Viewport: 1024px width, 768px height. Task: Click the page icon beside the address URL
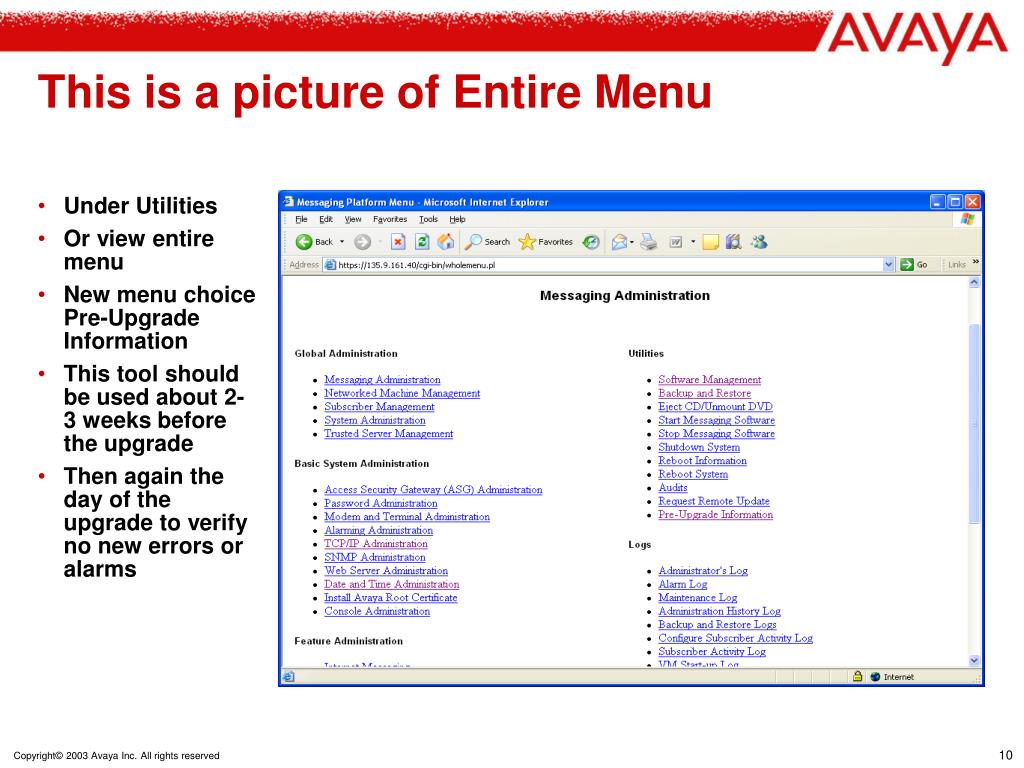[330, 264]
